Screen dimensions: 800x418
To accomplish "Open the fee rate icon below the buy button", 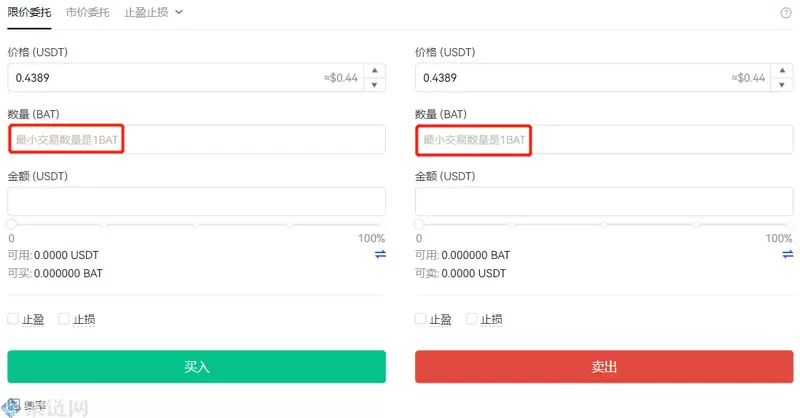I will tap(14, 405).
